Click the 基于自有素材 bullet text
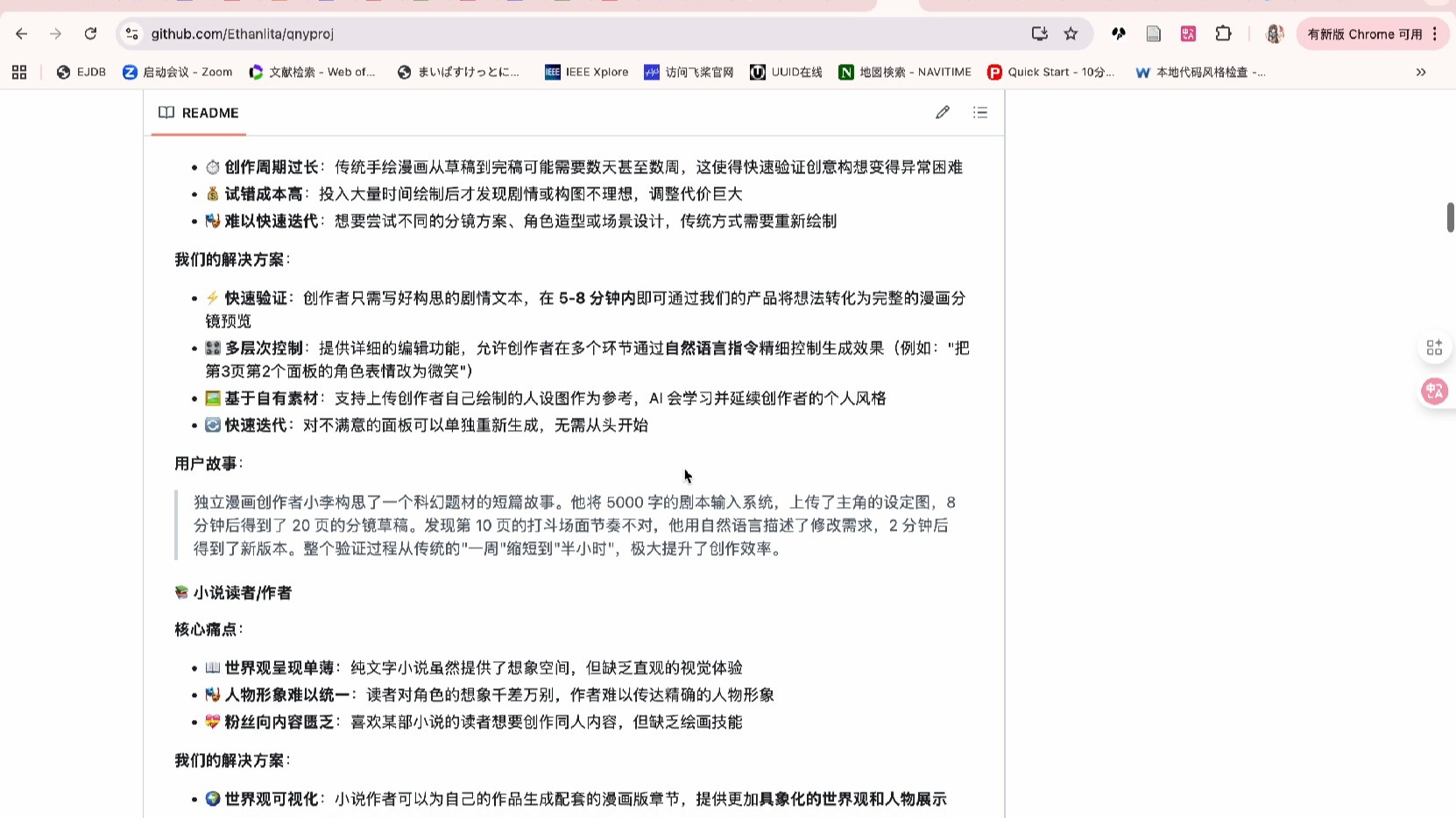This screenshot has height=818, width=1456. (x=546, y=398)
